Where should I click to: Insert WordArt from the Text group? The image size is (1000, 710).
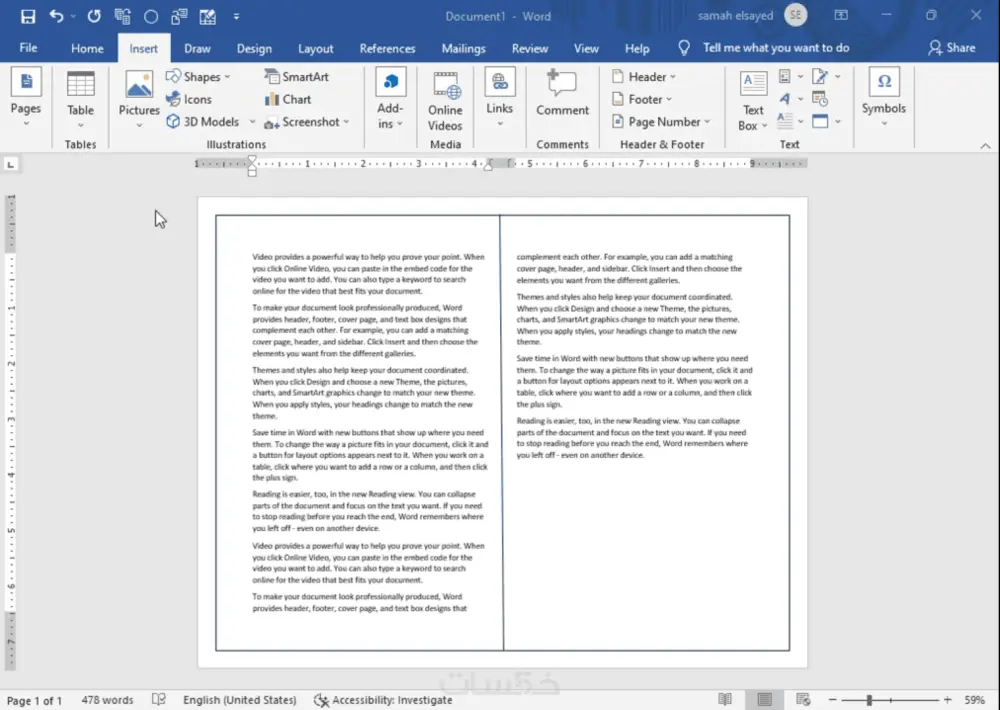coord(784,98)
